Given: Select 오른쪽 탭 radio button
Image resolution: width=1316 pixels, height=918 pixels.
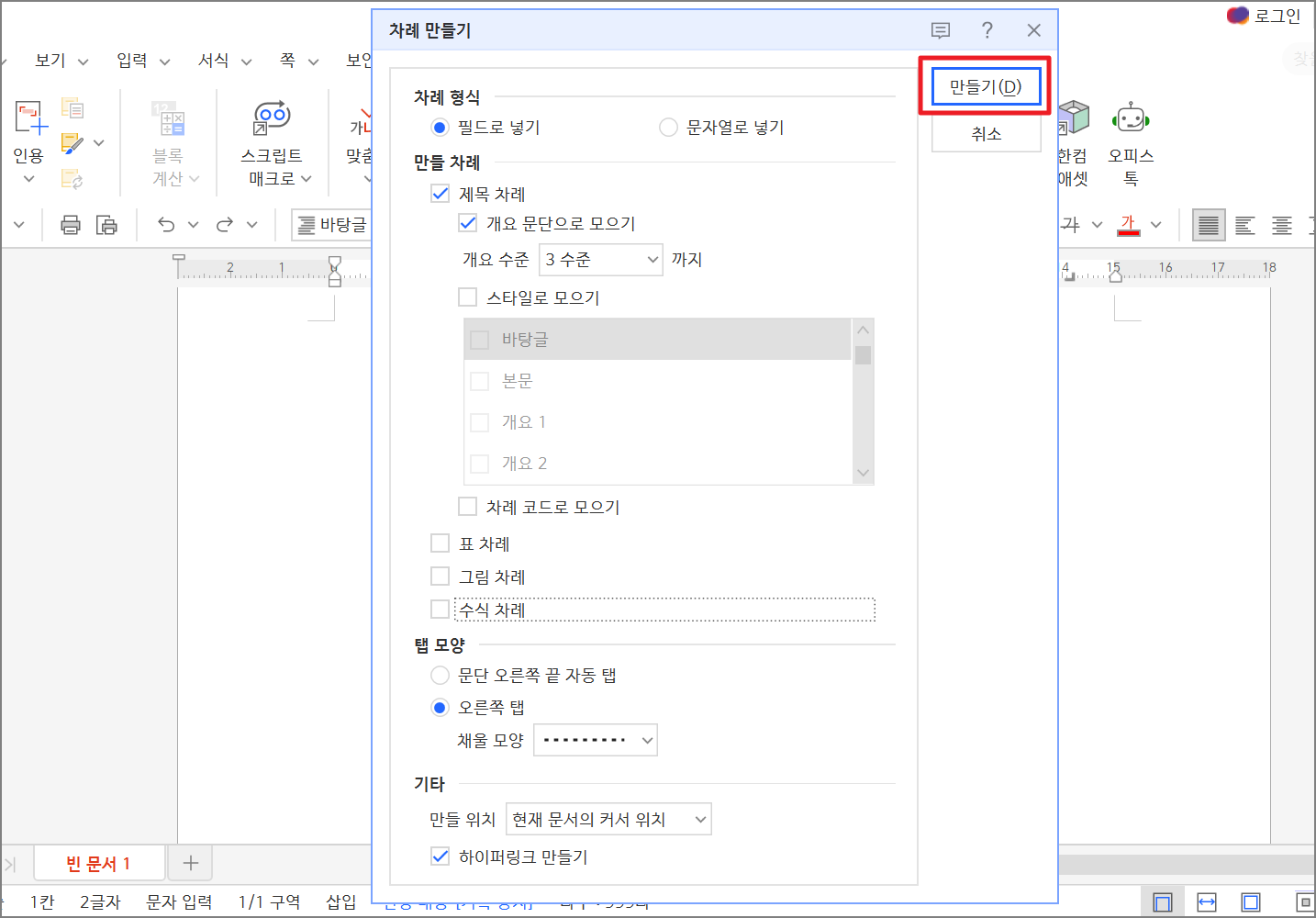Looking at the screenshot, I should [440, 708].
